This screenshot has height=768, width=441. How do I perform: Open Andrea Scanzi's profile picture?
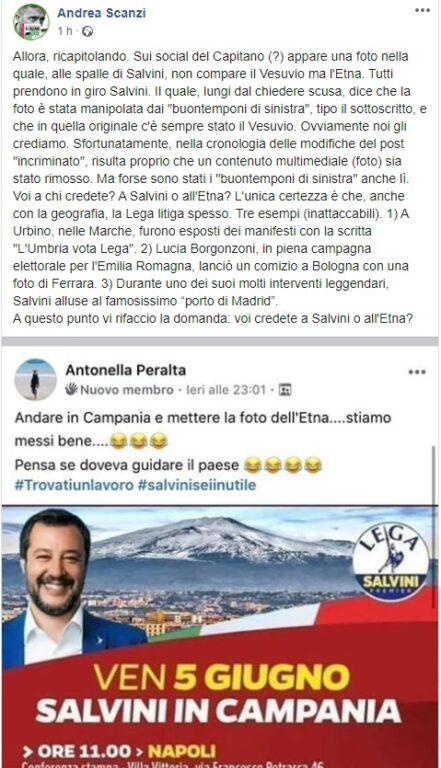[x=30, y=22]
